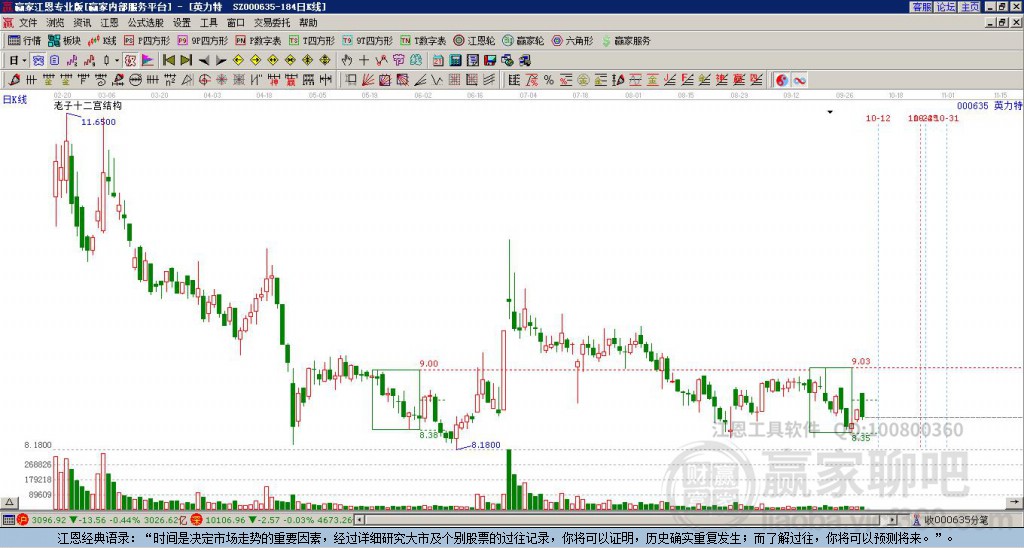Open the 行情 market quotes view

click(x=25, y=40)
